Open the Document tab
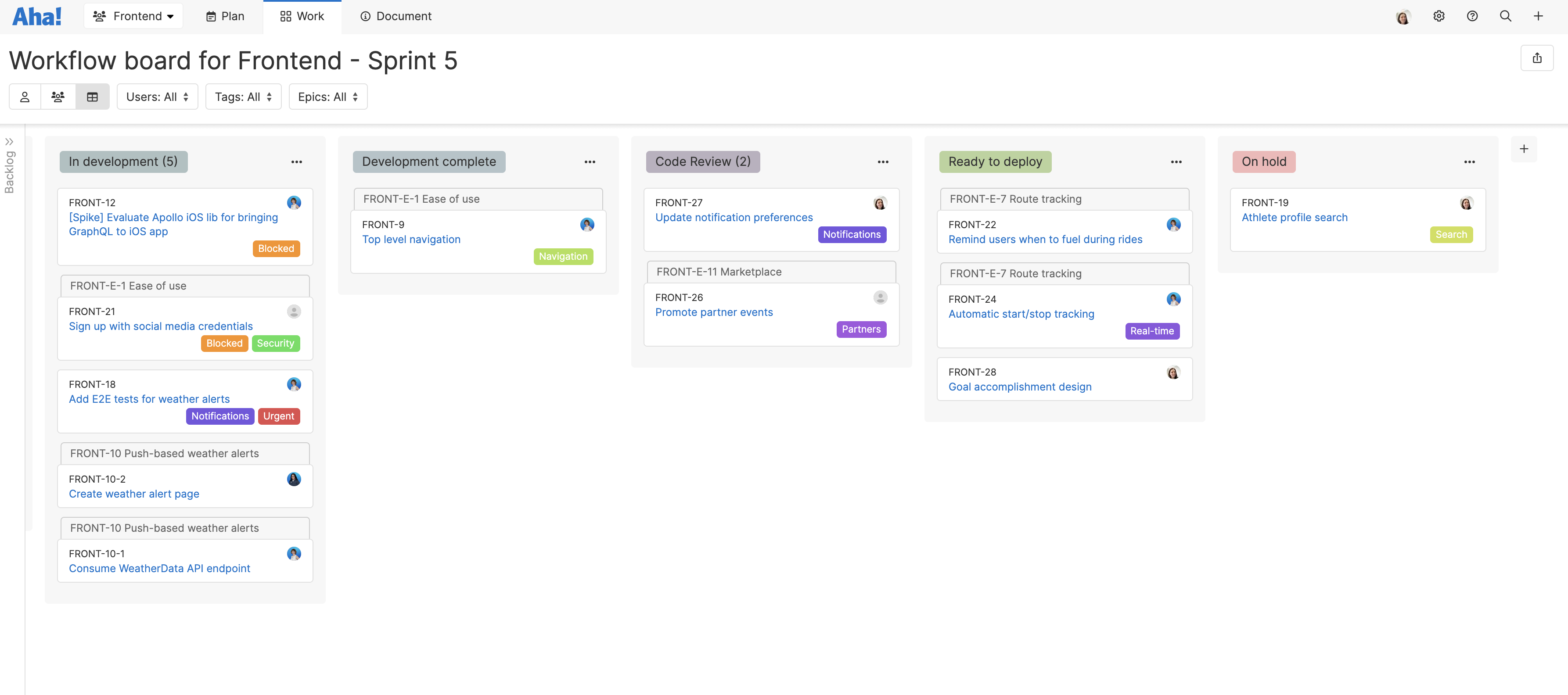This screenshot has height=695, width=1568. [396, 16]
